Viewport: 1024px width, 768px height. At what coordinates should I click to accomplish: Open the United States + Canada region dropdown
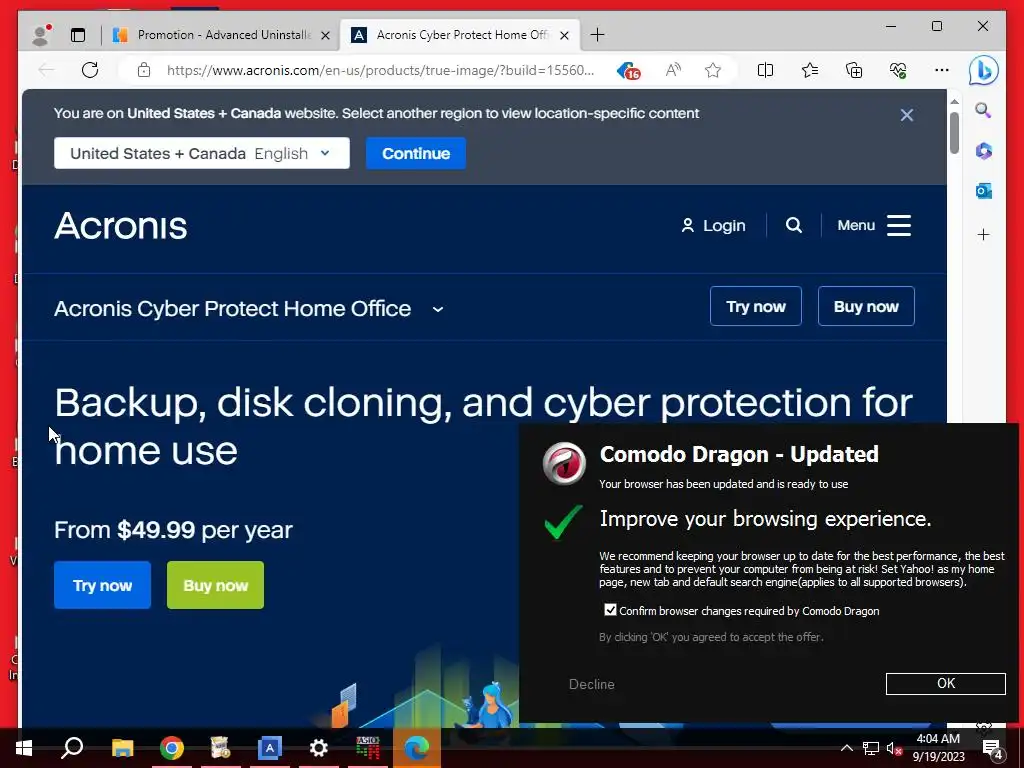(202, 153)
